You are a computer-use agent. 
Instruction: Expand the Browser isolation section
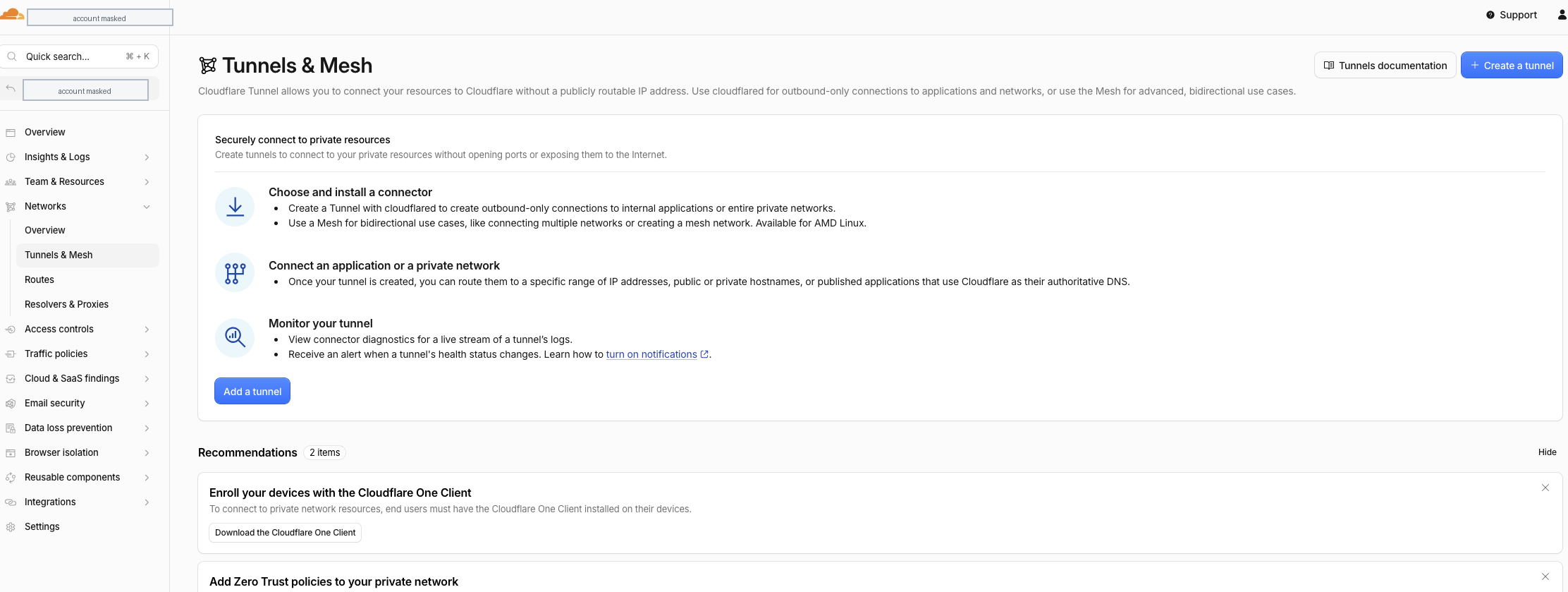tap(147, 453)
